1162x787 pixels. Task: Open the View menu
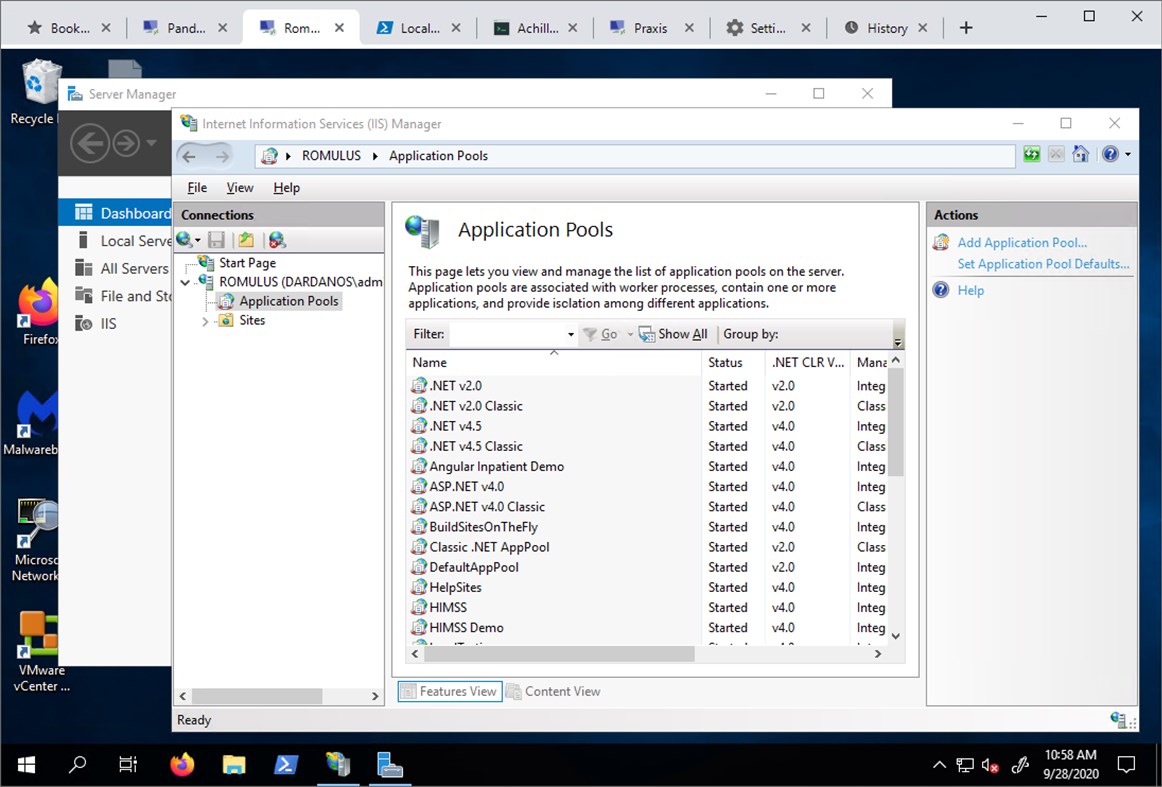tap(239, 187)
